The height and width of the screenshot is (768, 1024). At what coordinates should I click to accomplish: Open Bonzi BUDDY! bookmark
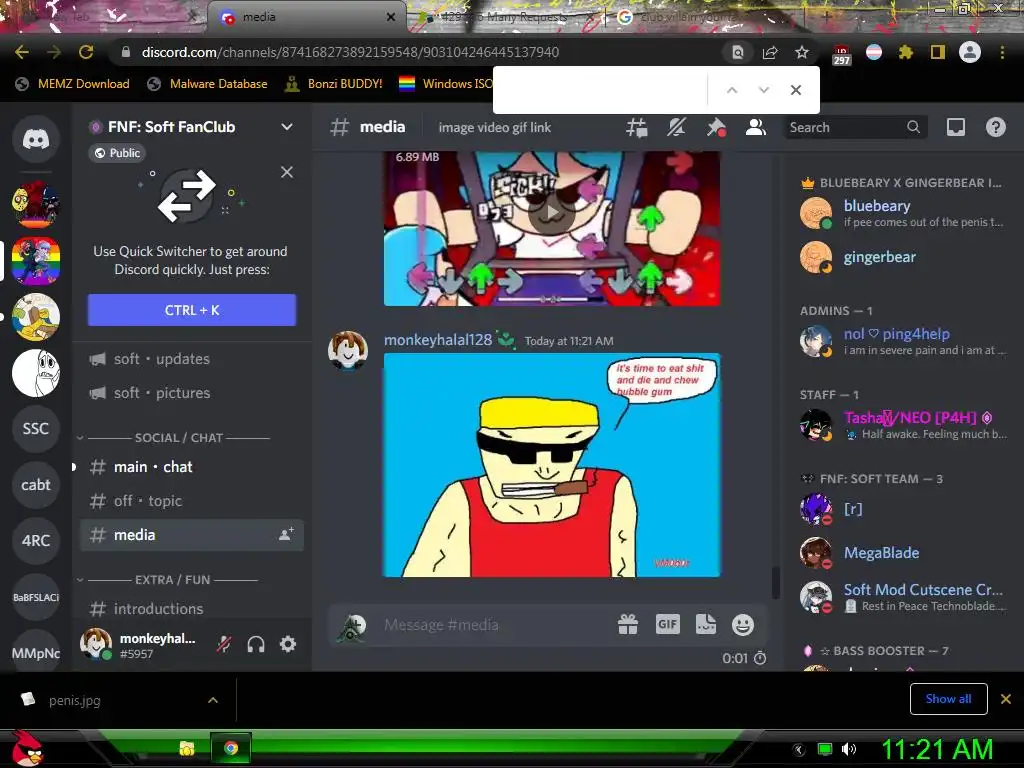(x=334, y=84)
